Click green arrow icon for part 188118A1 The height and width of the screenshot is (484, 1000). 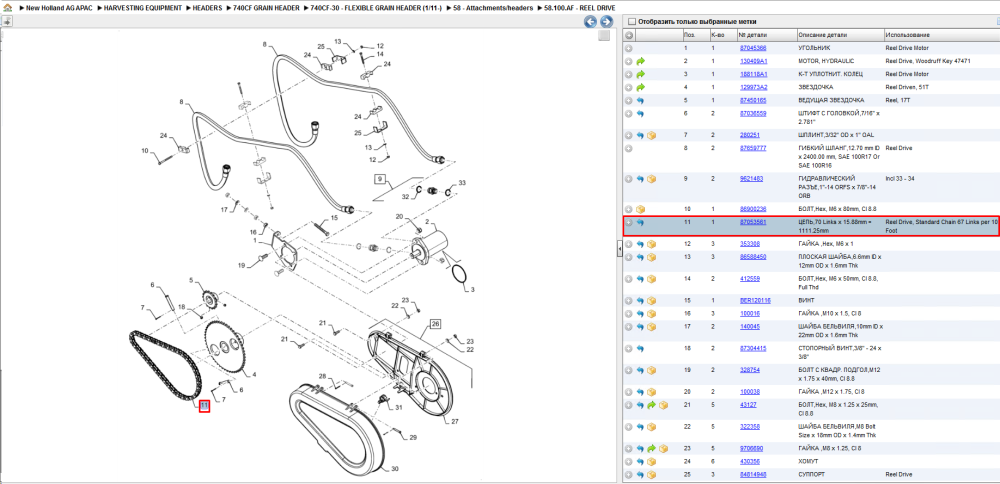[640, 74]
